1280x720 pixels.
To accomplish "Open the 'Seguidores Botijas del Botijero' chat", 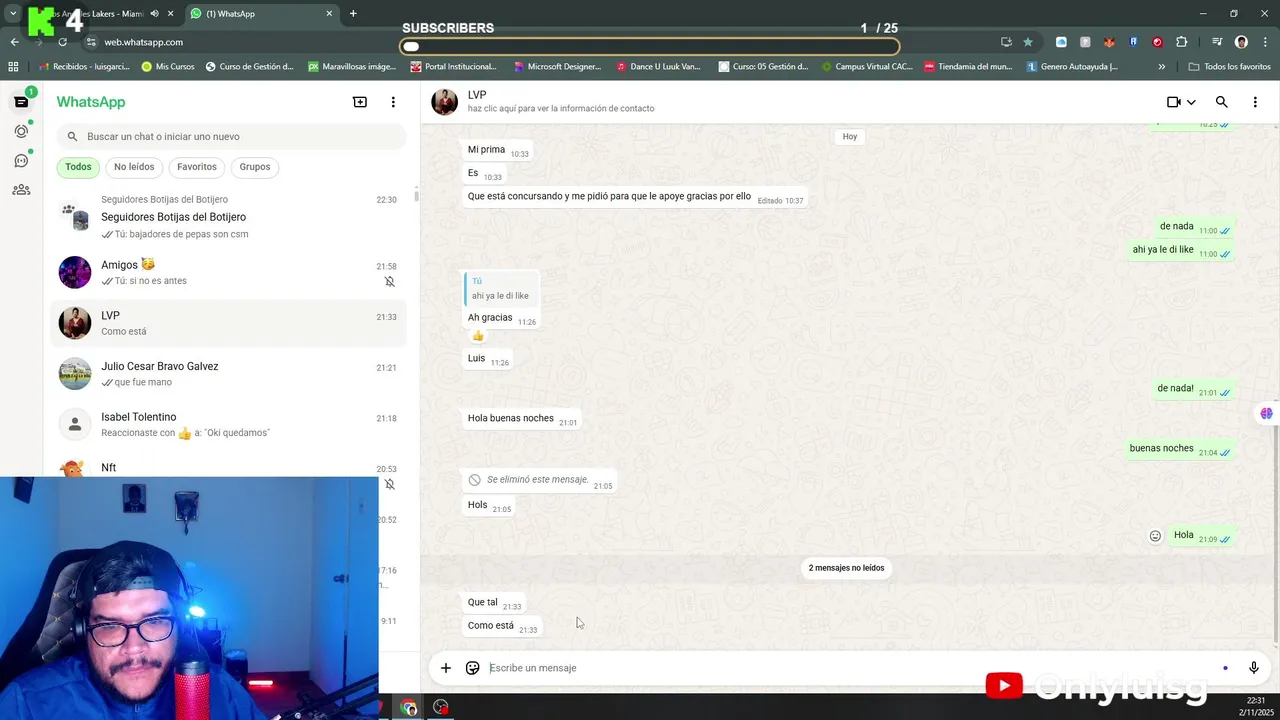I will [230, 217].
